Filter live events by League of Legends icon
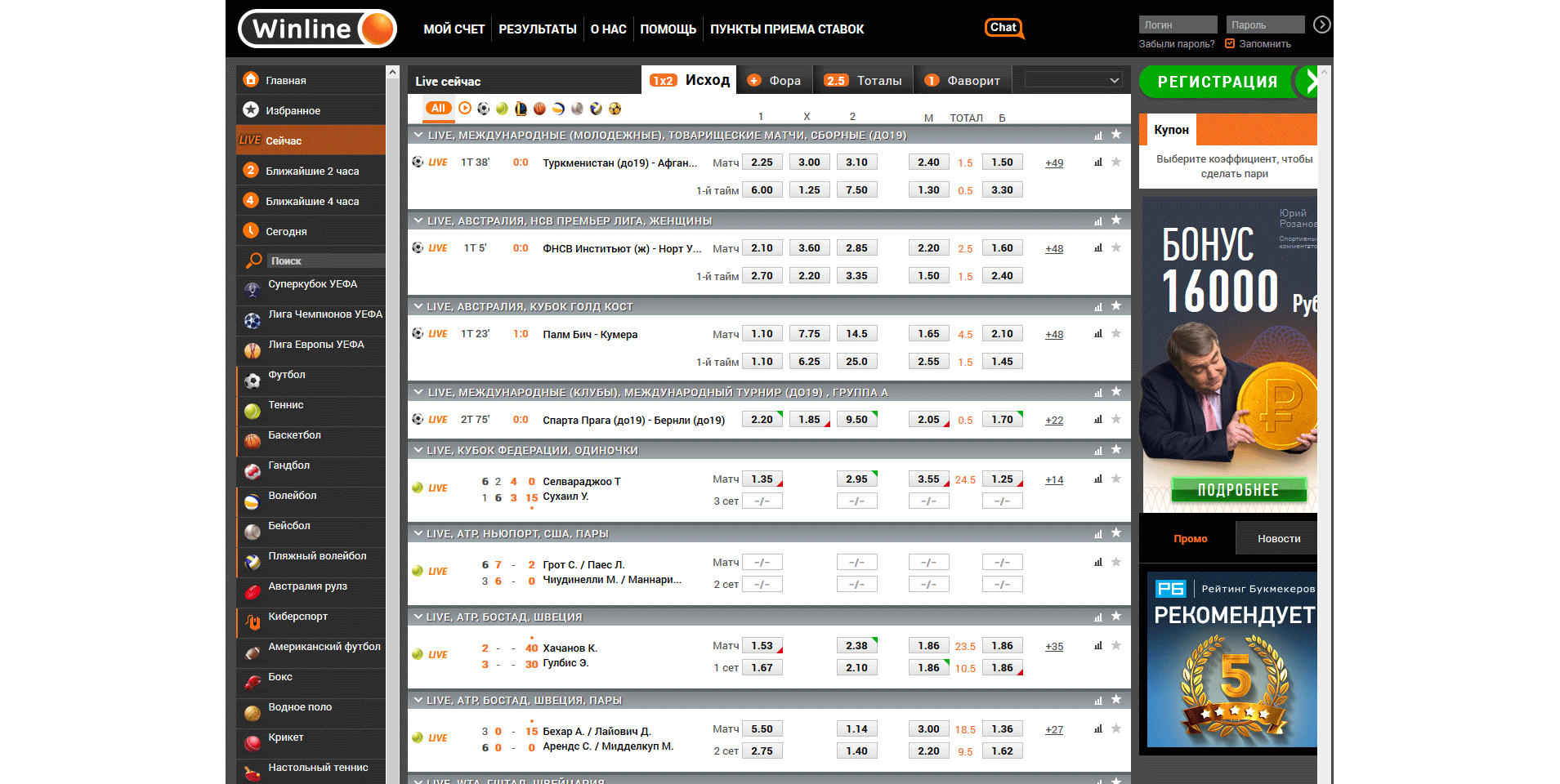 pyautogui.click(x=521, y=108)
